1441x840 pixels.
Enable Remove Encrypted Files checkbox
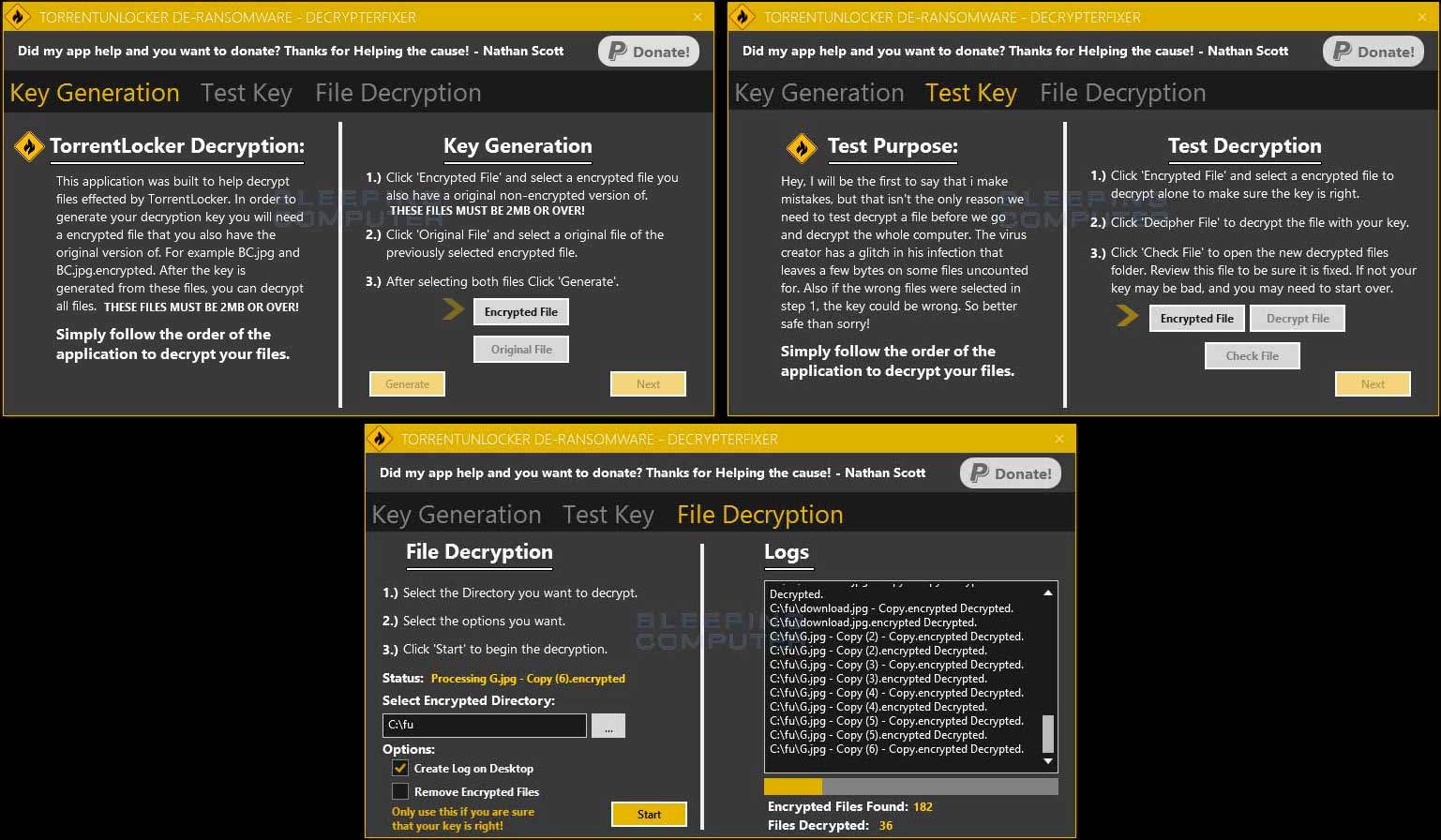point(400,791)
